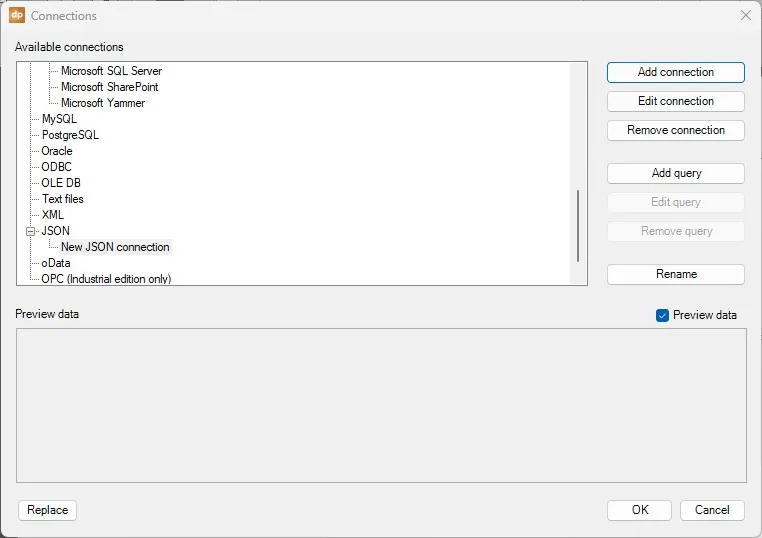Open Edit connection dialog
Image resolution: width=762 pixels, height=538 pixels.
pyautogui.click(x=675, y=102)
